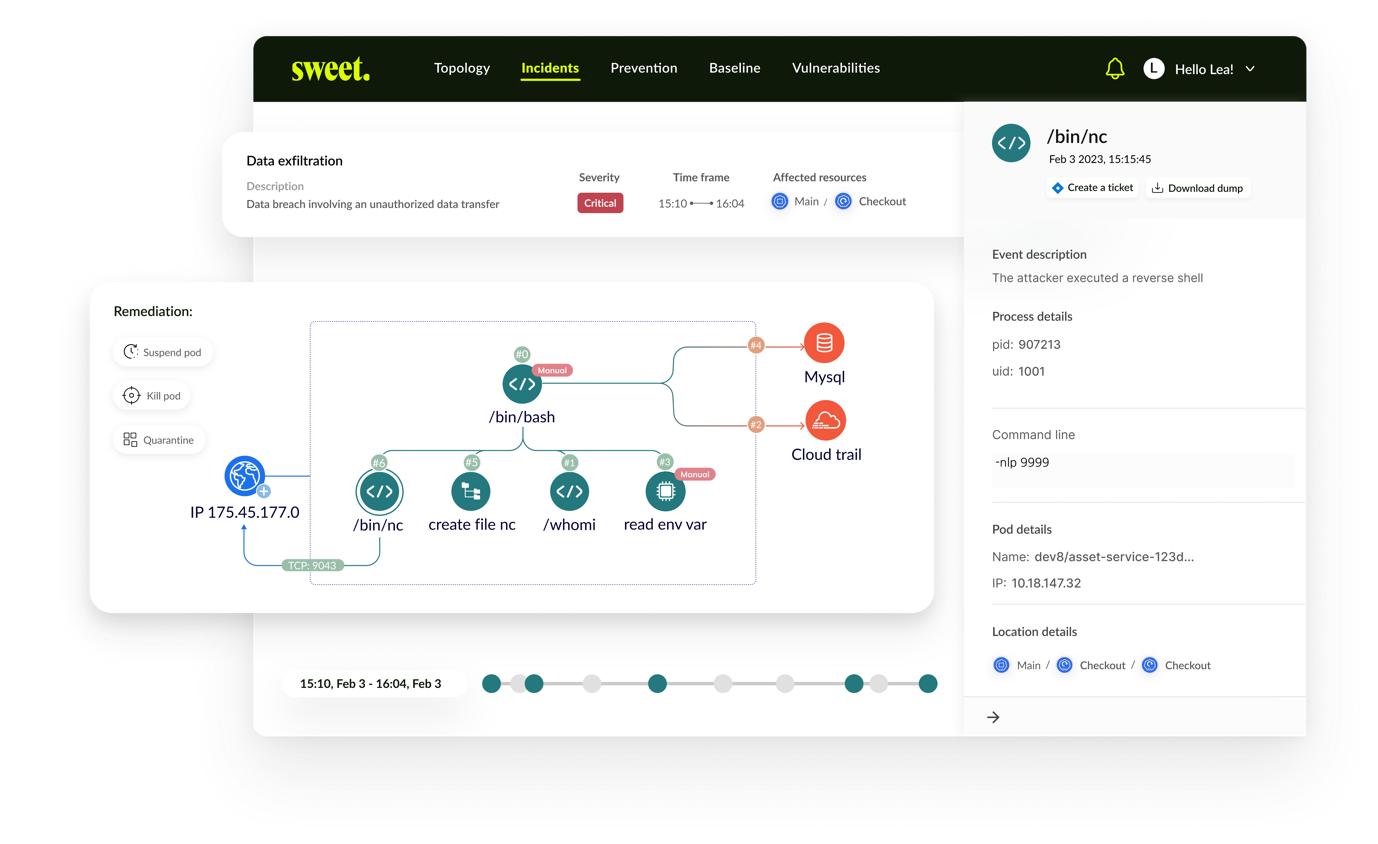Click the uid value 1001
This screenshot has height=844, width=1378.
pos(1032,371)
